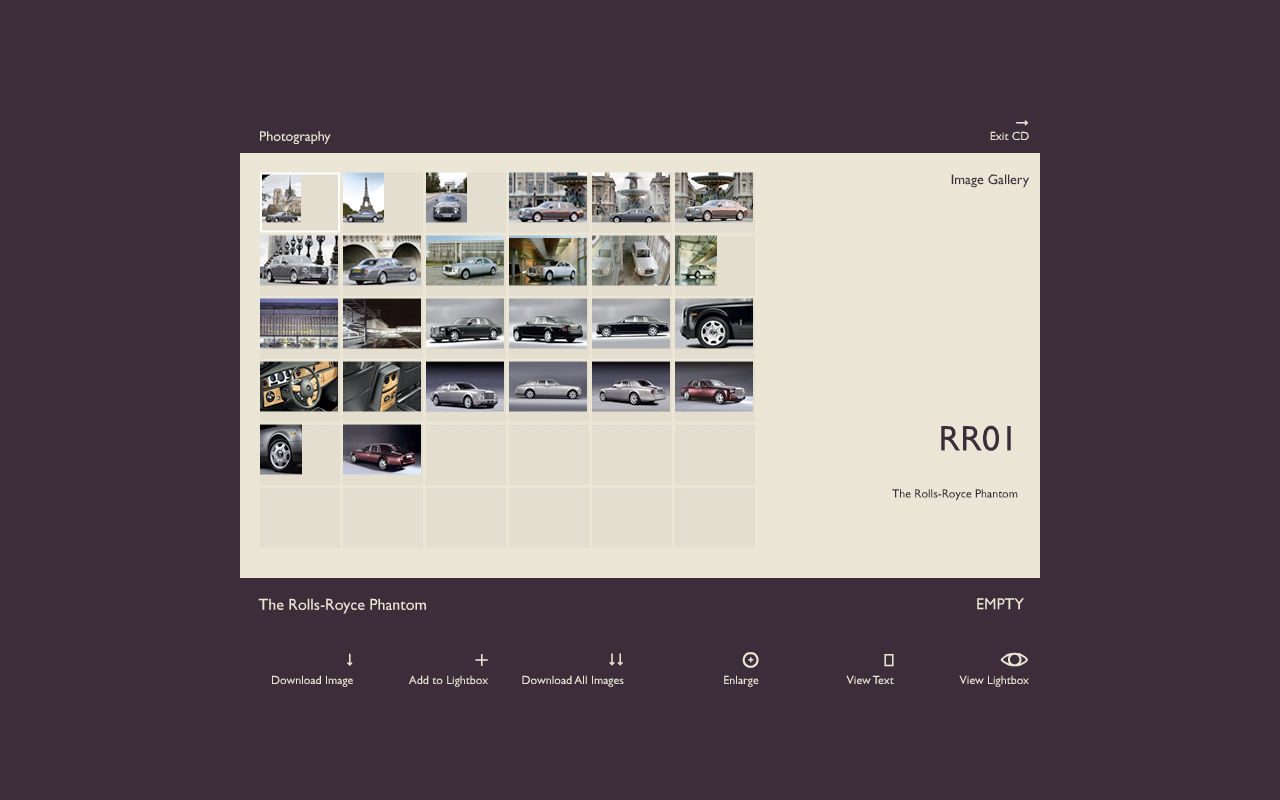
Task: Select the rear seat interior thumbnail
Action: (382, 387)
